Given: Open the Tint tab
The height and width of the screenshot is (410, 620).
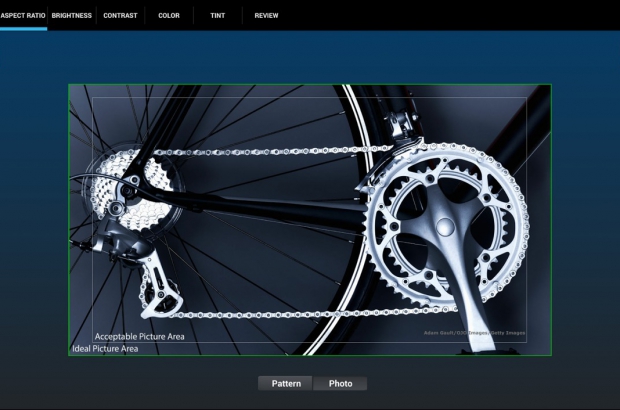Looking at the screenshot, I should [217, 16].
